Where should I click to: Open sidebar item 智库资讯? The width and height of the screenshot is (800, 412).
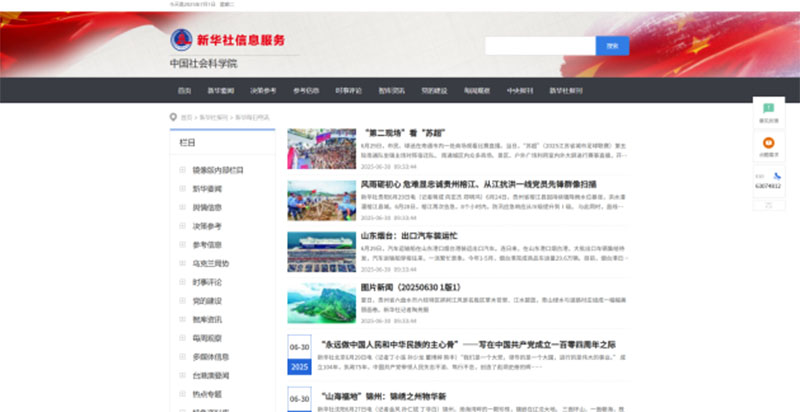pyautogui.click(x=207, y=319)
